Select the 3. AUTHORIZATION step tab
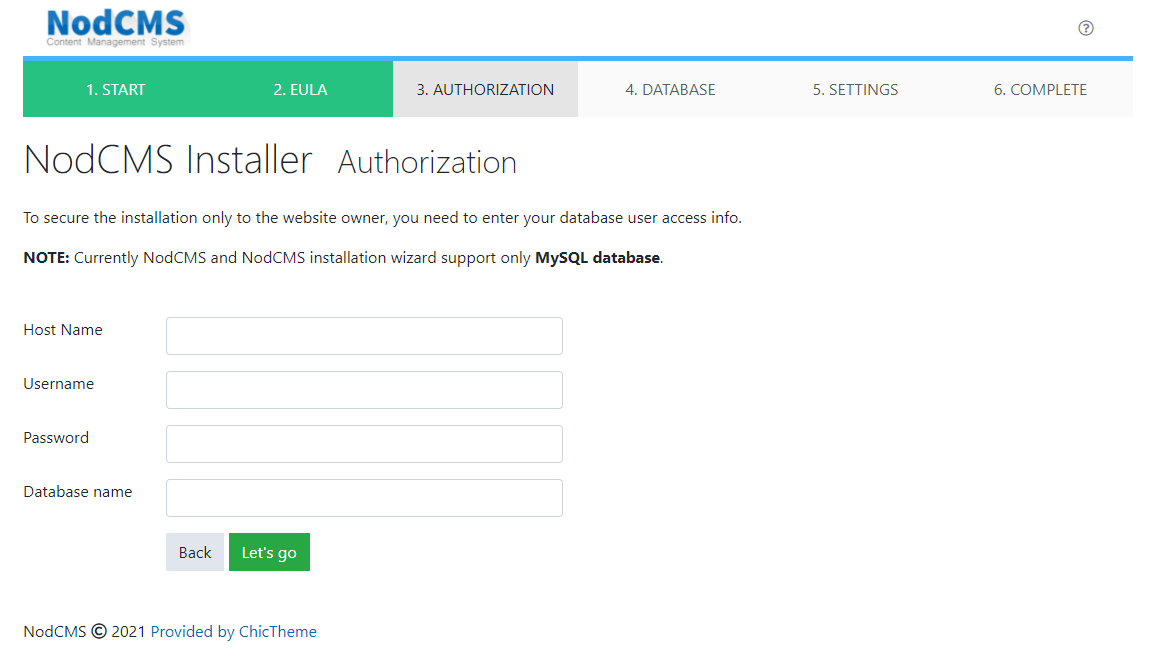This screenshot has height=660, width=1156. [485, 90]
